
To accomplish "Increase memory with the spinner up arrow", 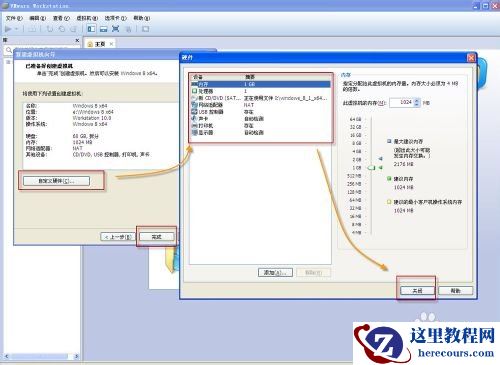I will coord(417,100).
